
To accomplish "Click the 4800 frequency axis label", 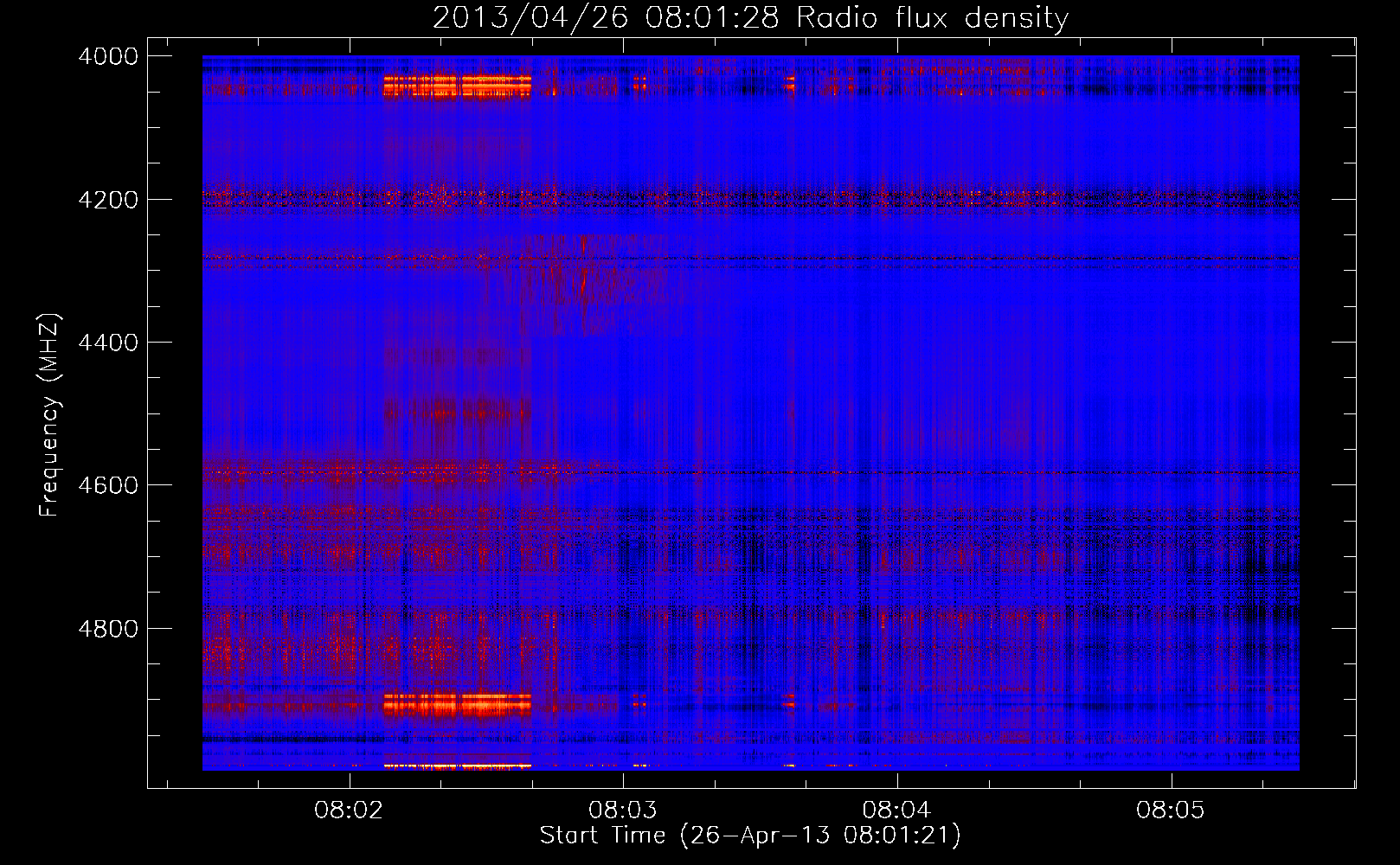I will pyautogui.click(x=108, y=629).
